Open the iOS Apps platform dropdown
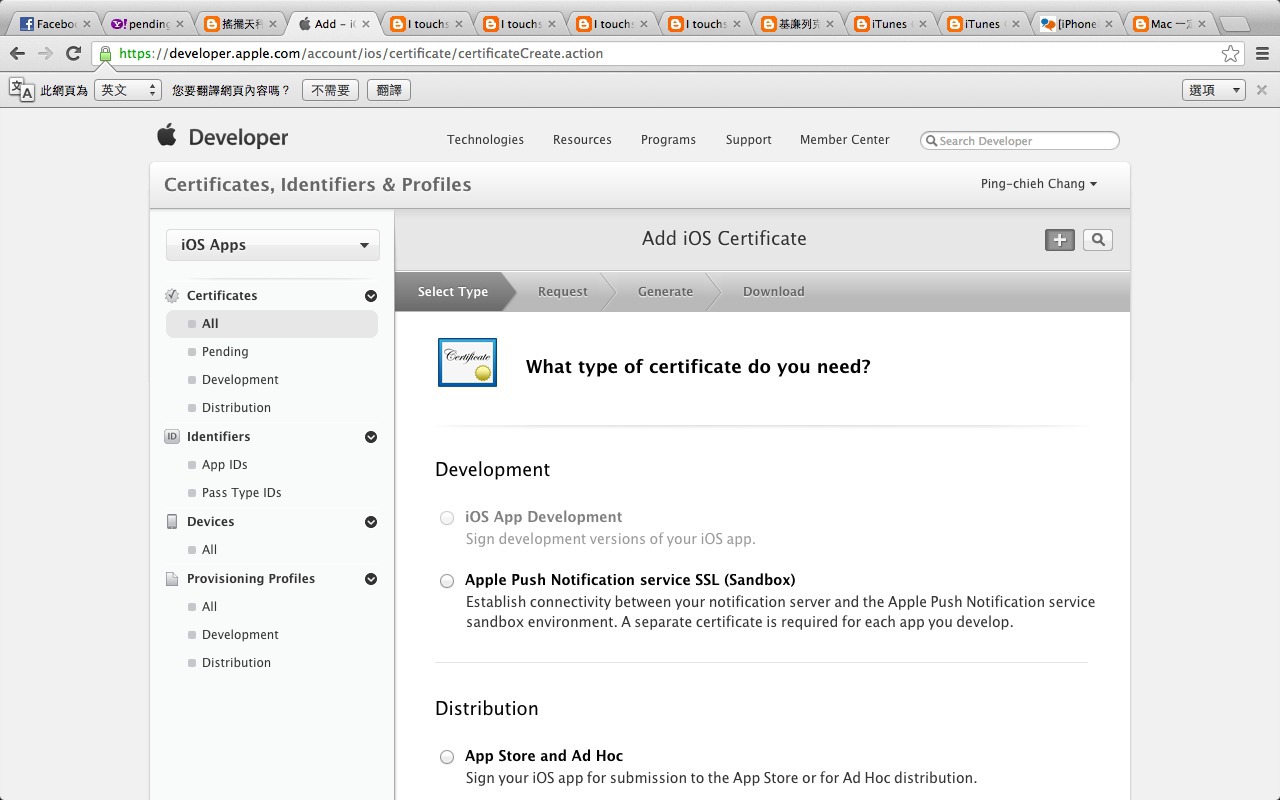Image resolution: width=1280 pixels, height=800 pixels. [x=273, y=245]
